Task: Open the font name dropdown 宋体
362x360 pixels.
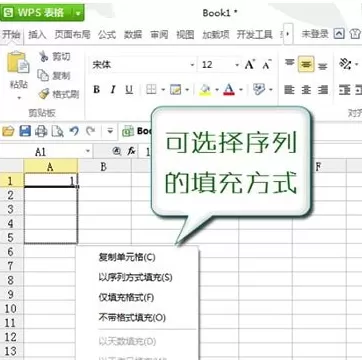Action: pos(192,65)
